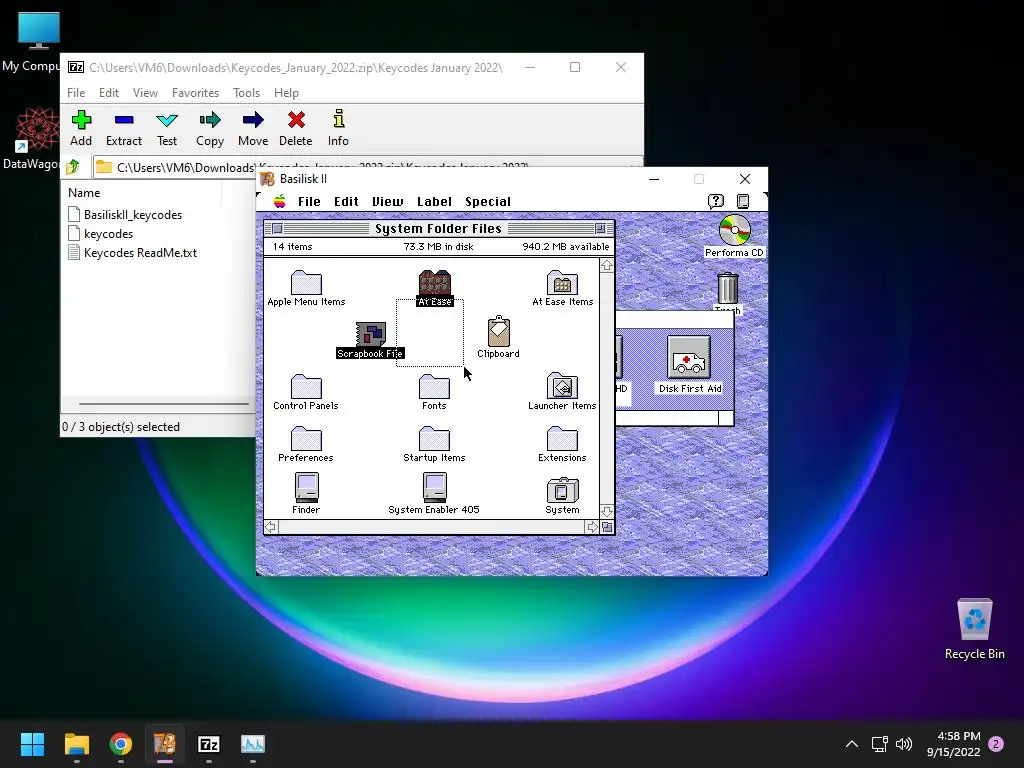Open File Explorer from the taskbar
1024x768 pixels.
pyautogui.click(x=76, y=744)
